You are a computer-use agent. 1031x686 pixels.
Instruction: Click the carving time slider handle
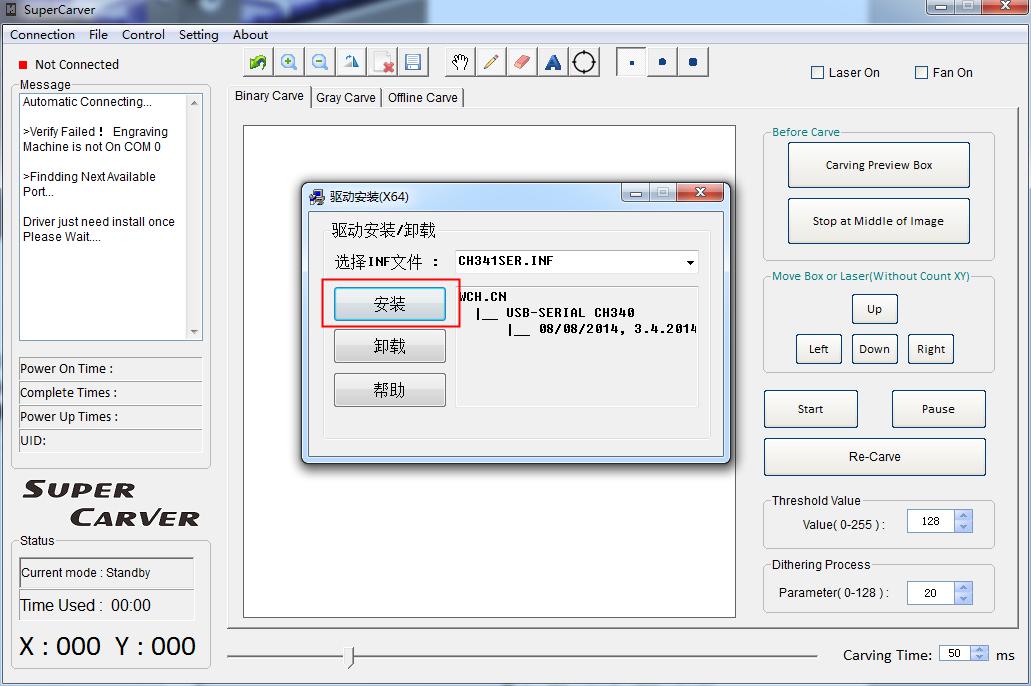pos(349,656)
